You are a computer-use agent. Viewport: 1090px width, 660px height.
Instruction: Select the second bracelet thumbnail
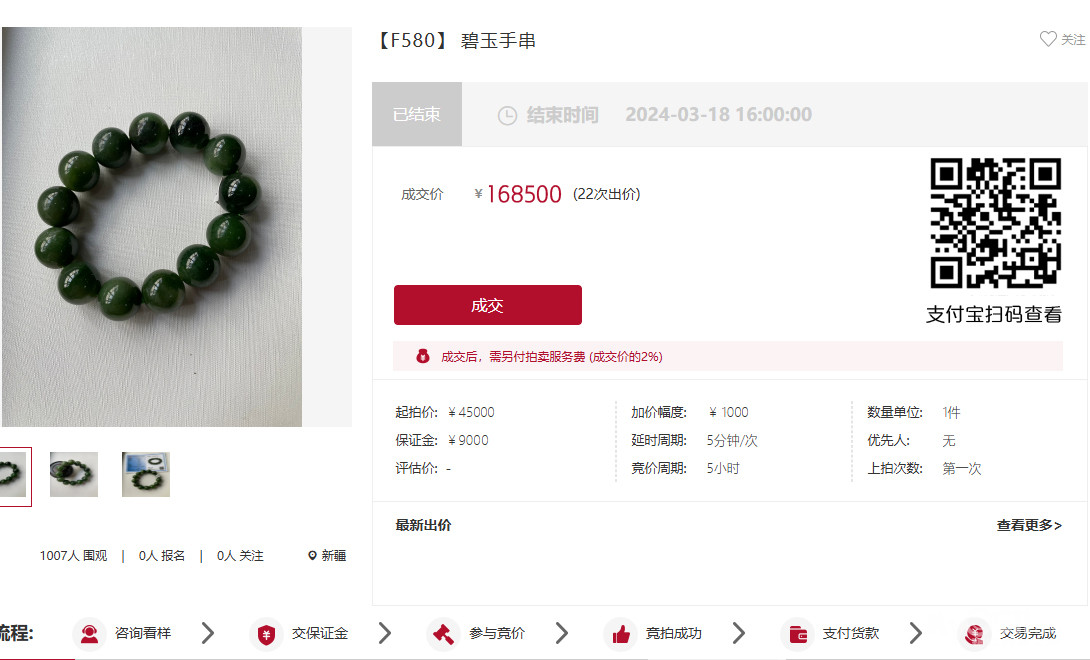coord(74,474)
